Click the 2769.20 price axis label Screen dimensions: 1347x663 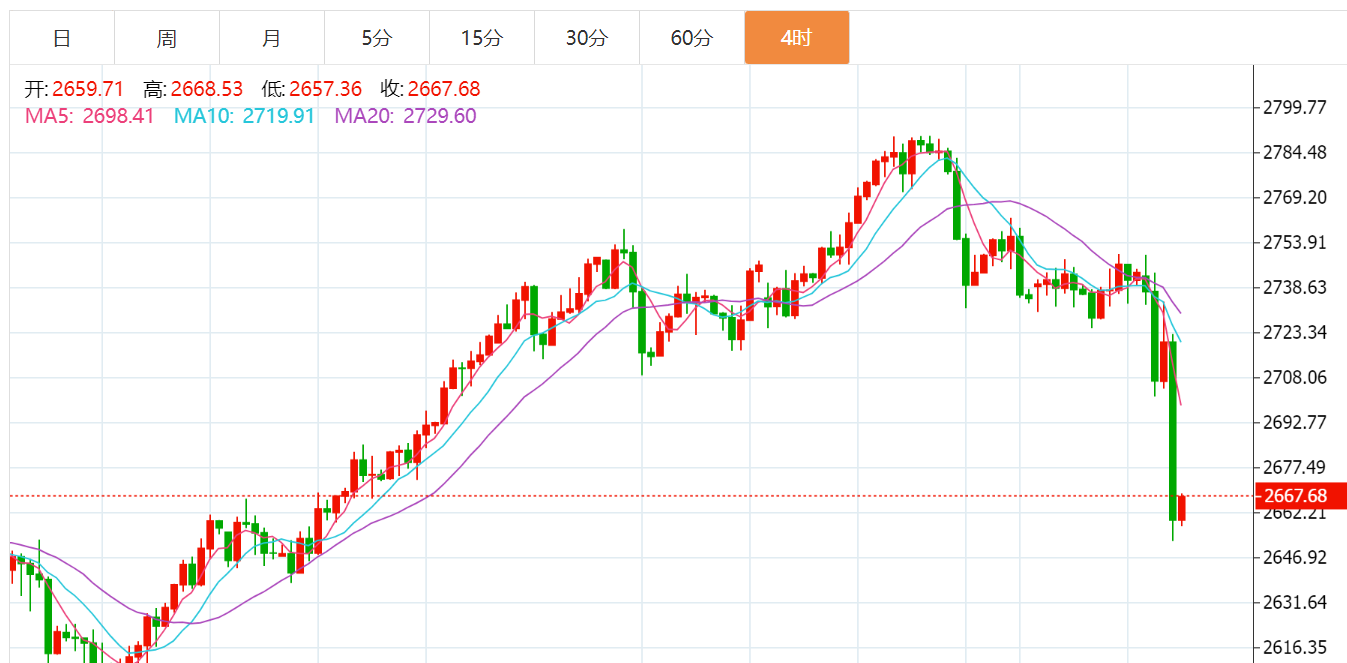tap(1295, 197)
